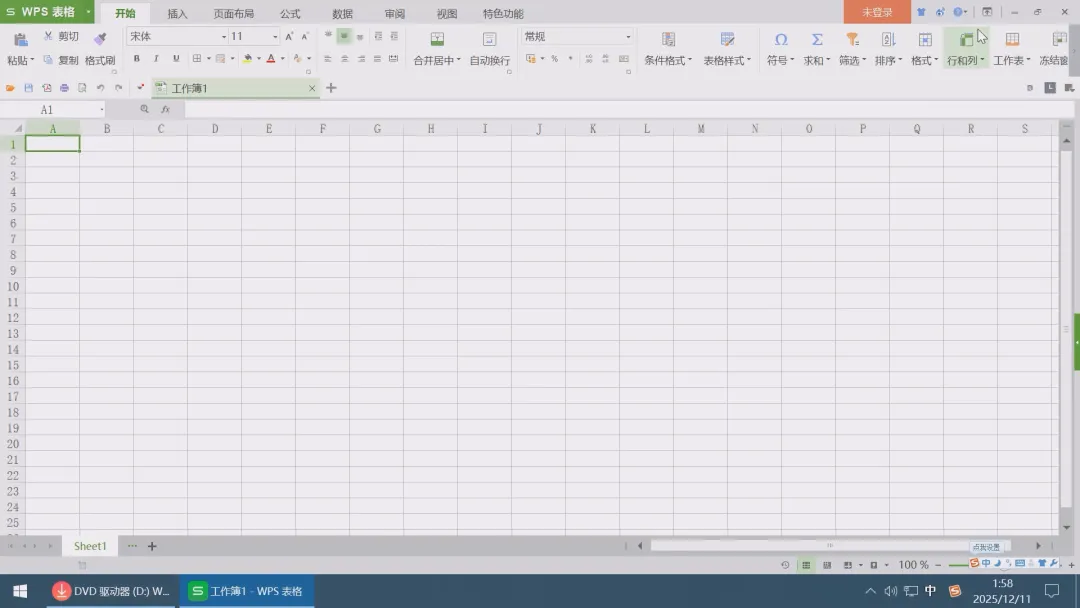The height and width of the screenshot is (608, 1080).
Task: Click the Worksheet (工作表) icon
Action: click(x=1012, y=39)
